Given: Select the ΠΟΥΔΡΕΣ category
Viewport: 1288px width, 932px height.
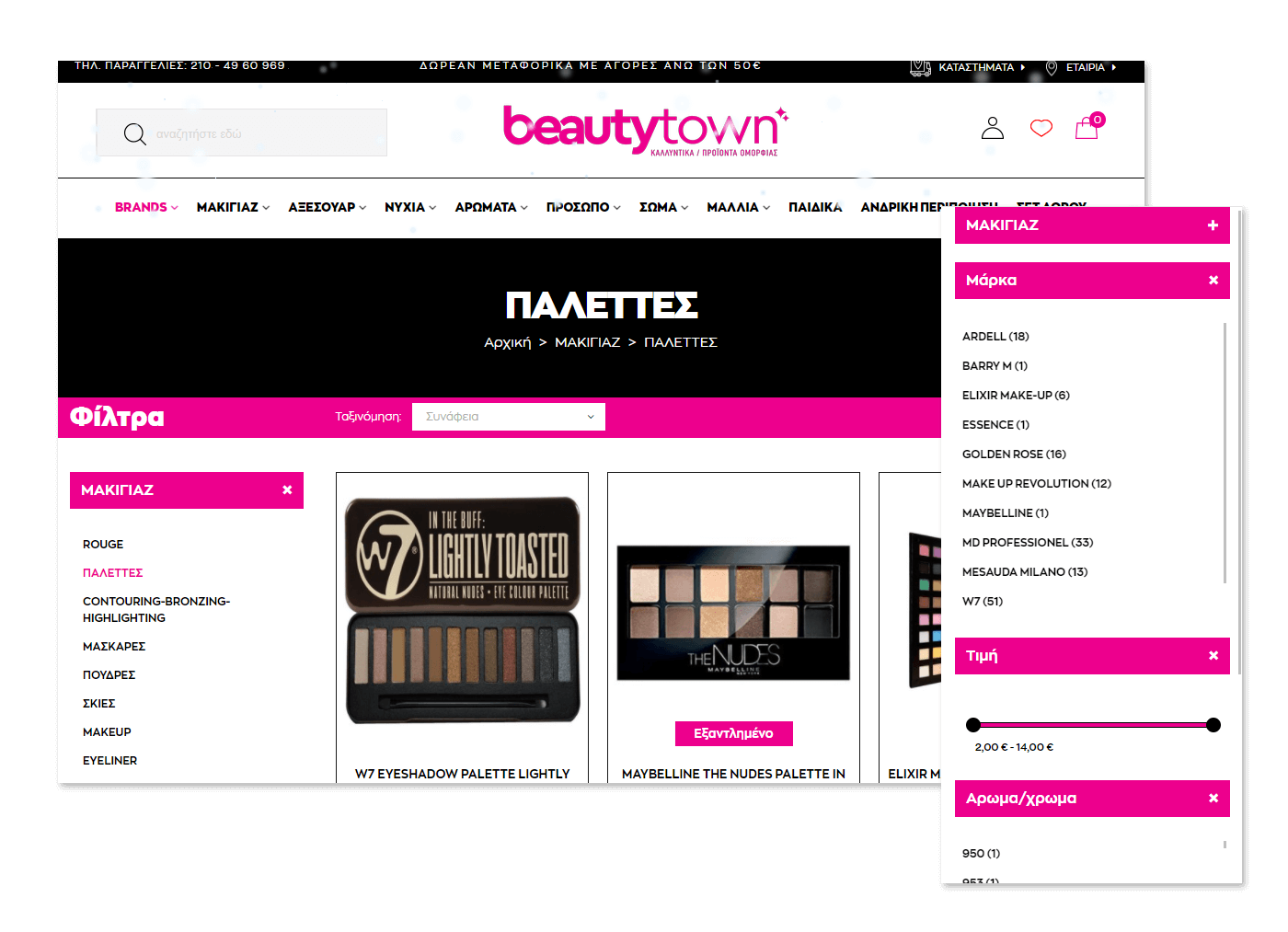Looking at the screenshot, I should pyautogui.click(x=109, y=675).
